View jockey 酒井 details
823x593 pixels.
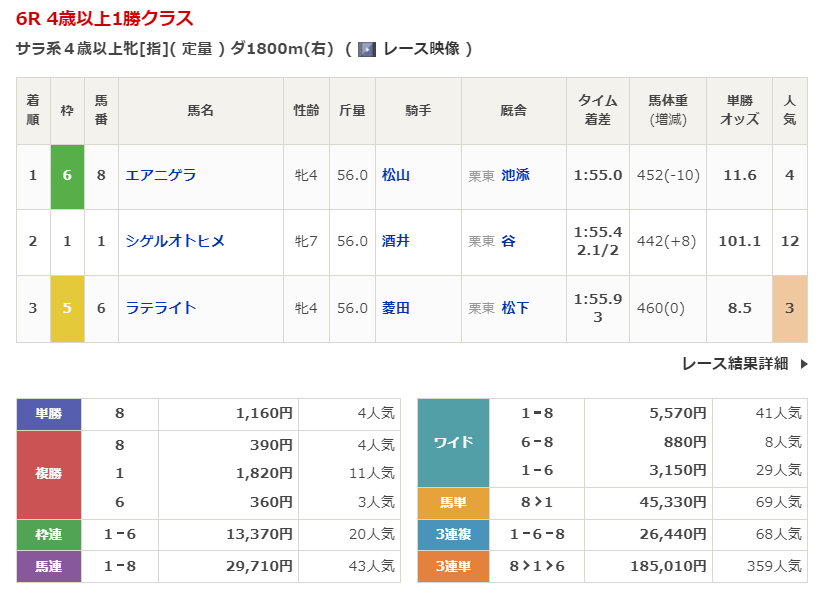click(396, 241)
